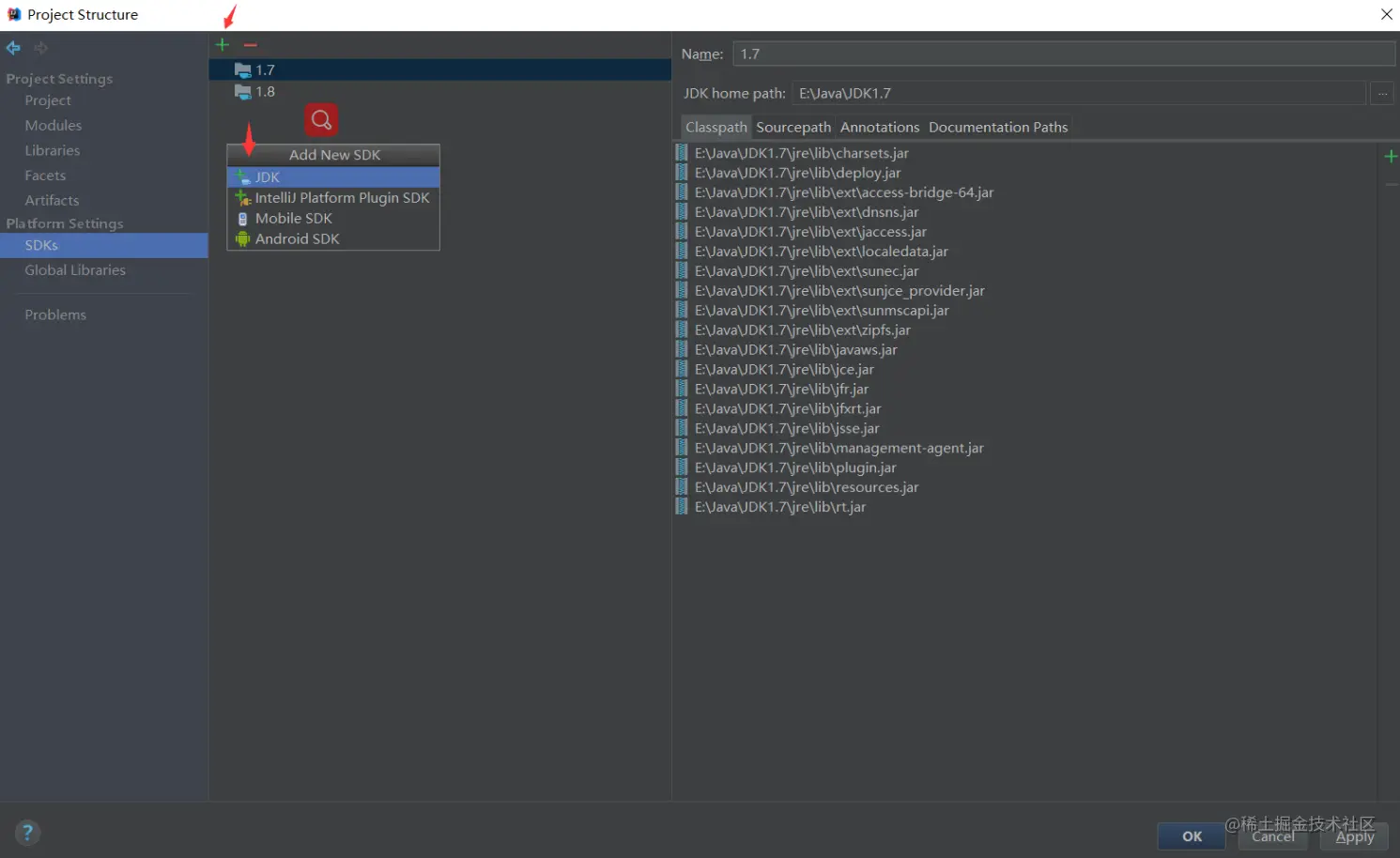Close the Project Structure dialog
Image resolution: width=1400 pixels, height=858 pixels.
tap(1386, 14)
